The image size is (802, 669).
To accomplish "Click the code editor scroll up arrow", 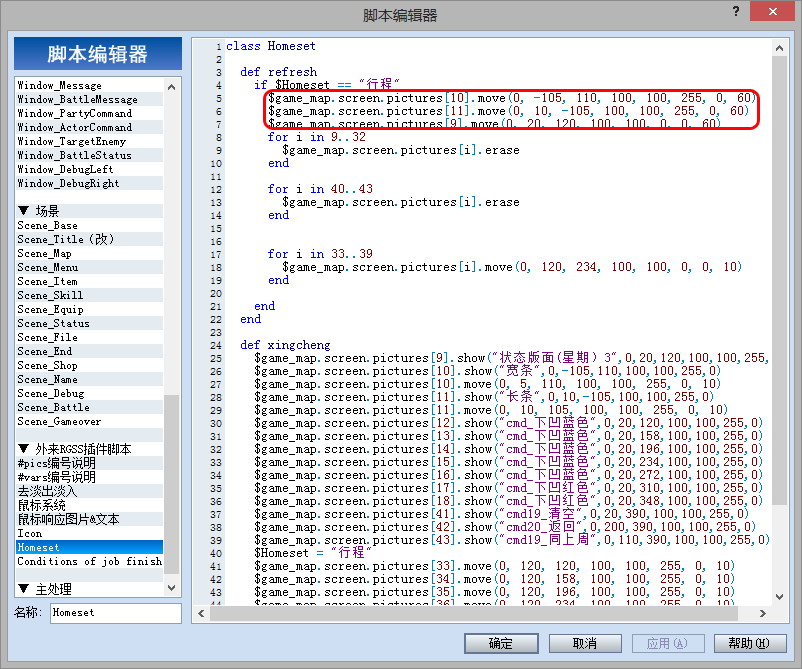I will 779,48.
